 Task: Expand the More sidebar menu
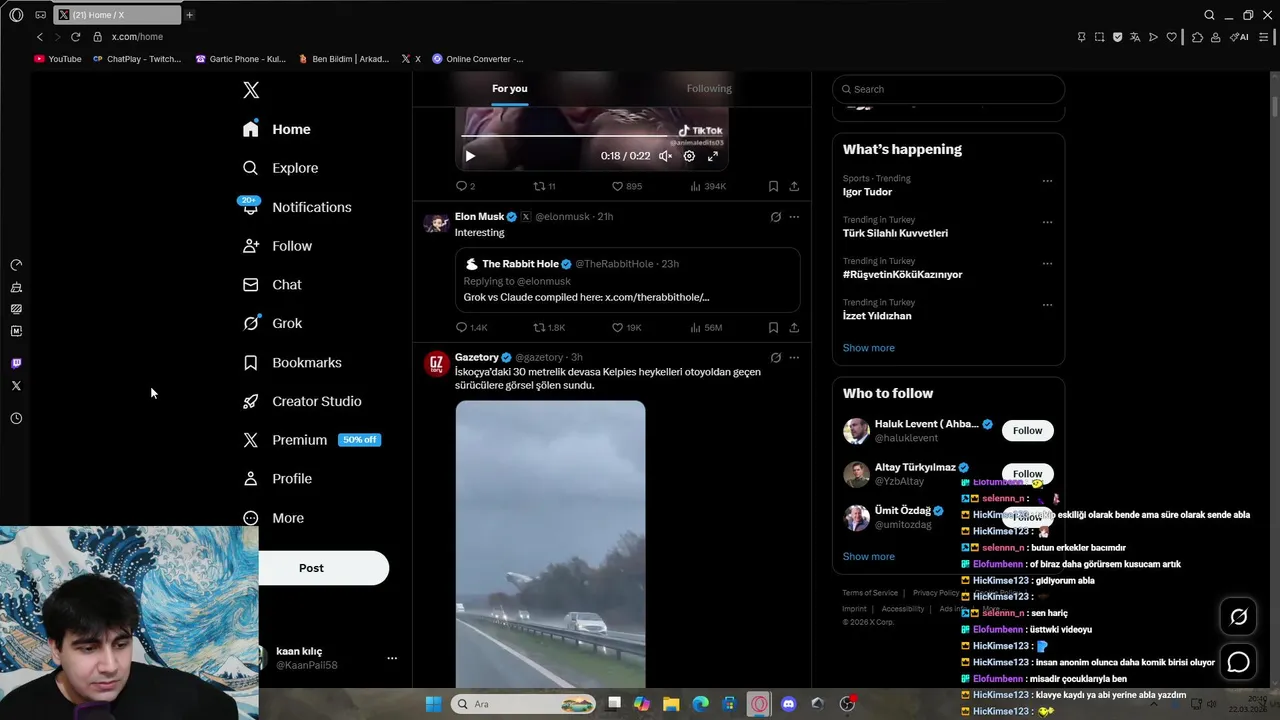point(274,518)
